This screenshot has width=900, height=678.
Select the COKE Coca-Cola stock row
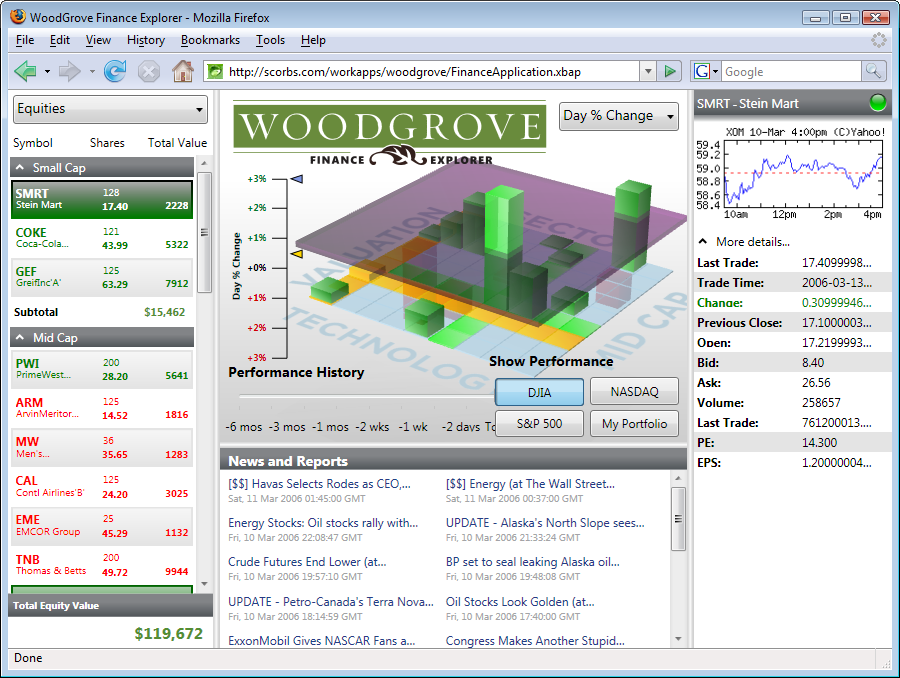point(102,239)
